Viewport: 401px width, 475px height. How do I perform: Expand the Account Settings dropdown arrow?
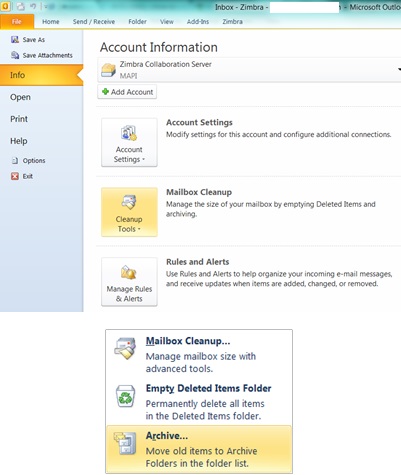tap(144, 159)
